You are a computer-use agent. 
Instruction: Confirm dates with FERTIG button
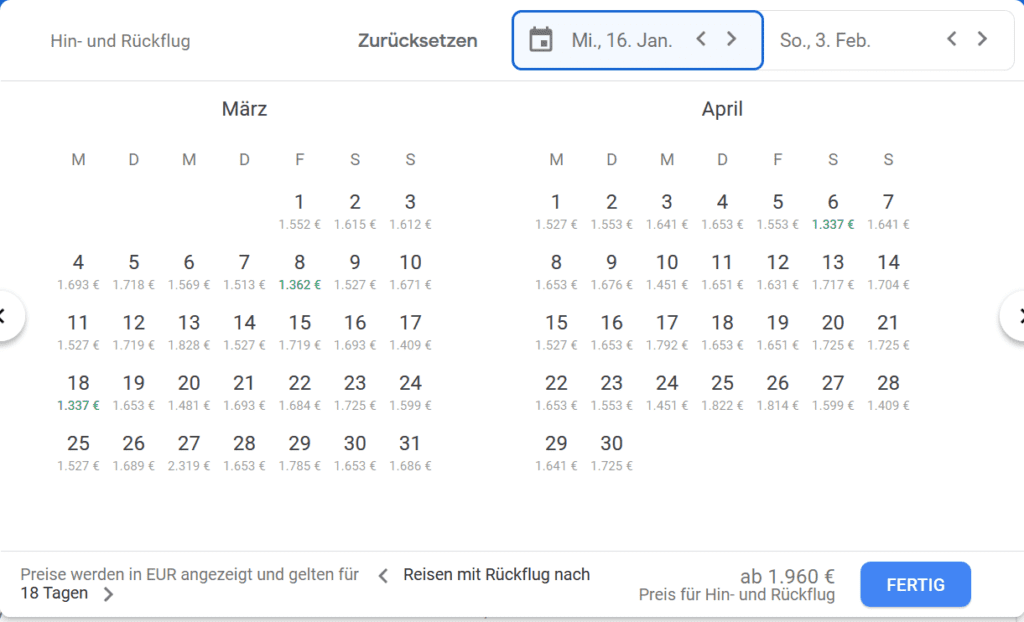coord(915,584)
